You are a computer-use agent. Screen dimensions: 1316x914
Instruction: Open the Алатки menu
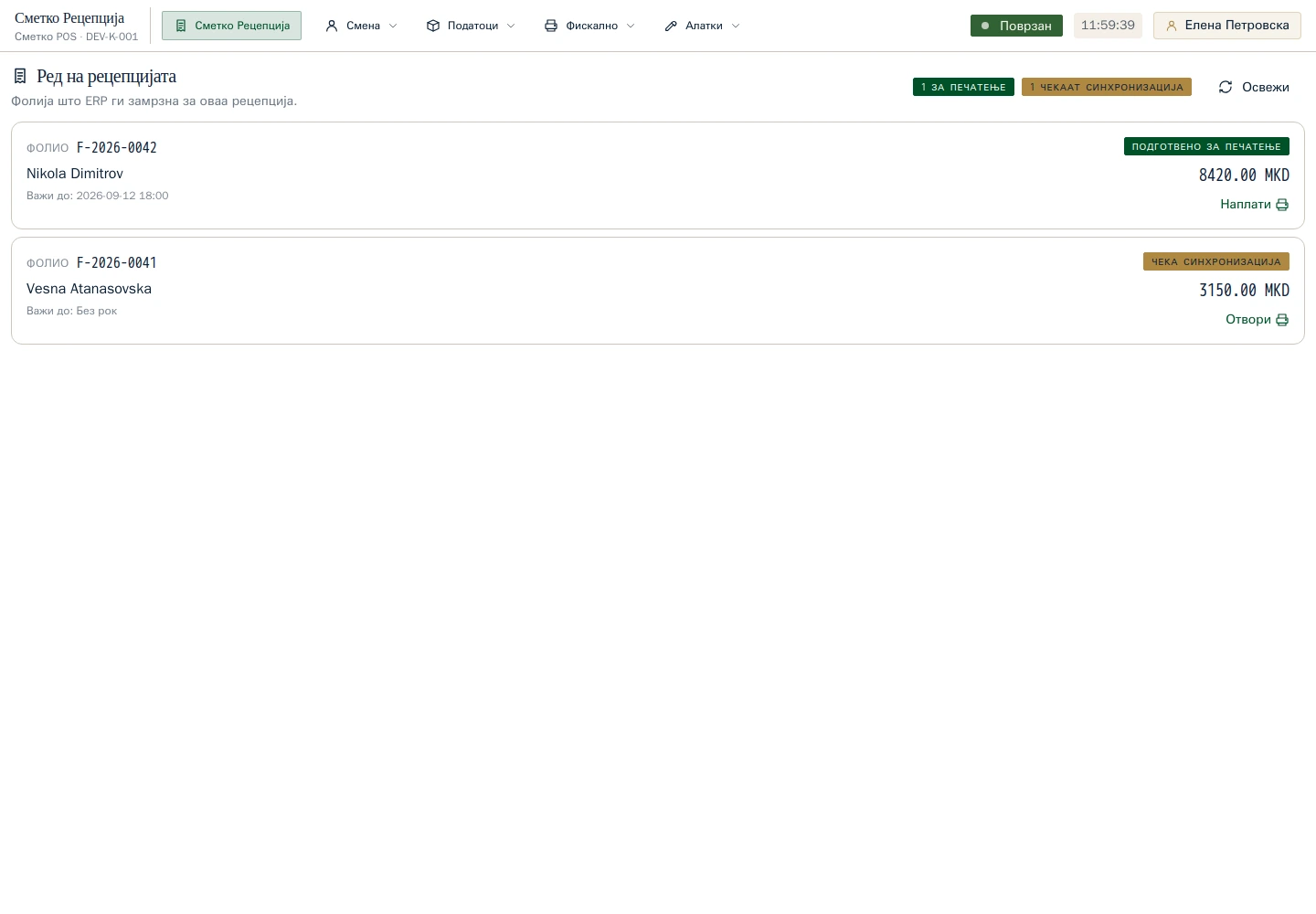pyautogui.click(x=703, y=26)
